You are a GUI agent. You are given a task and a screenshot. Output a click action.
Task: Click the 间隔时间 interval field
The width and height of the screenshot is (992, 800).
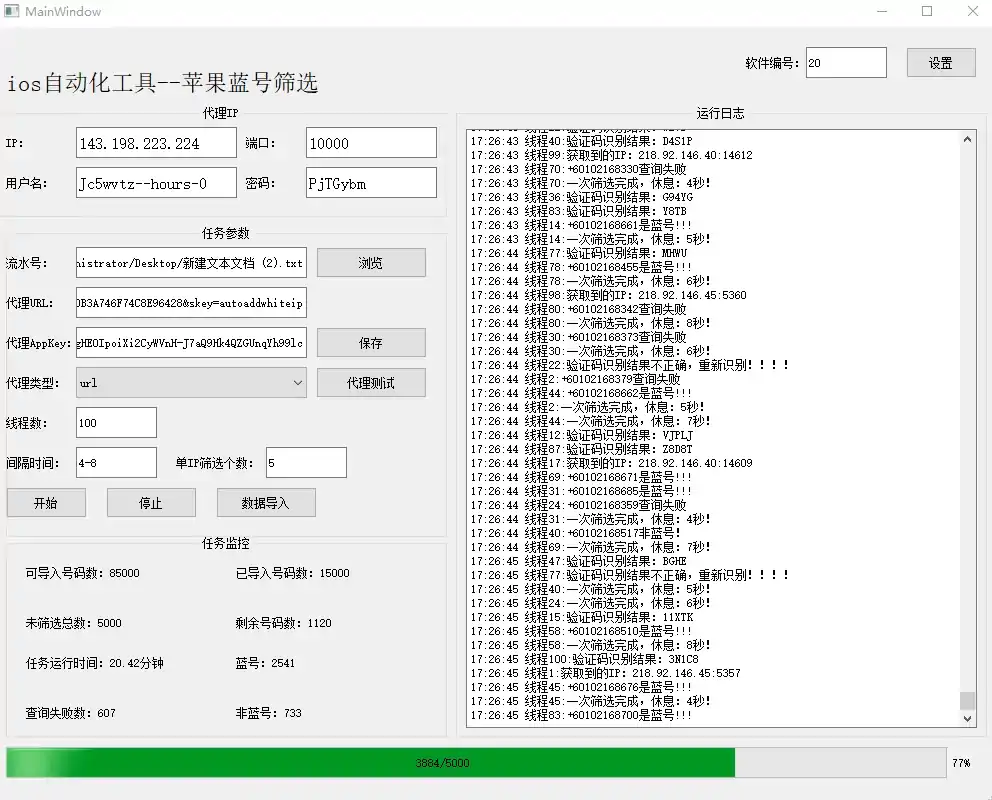coord(116,463)
